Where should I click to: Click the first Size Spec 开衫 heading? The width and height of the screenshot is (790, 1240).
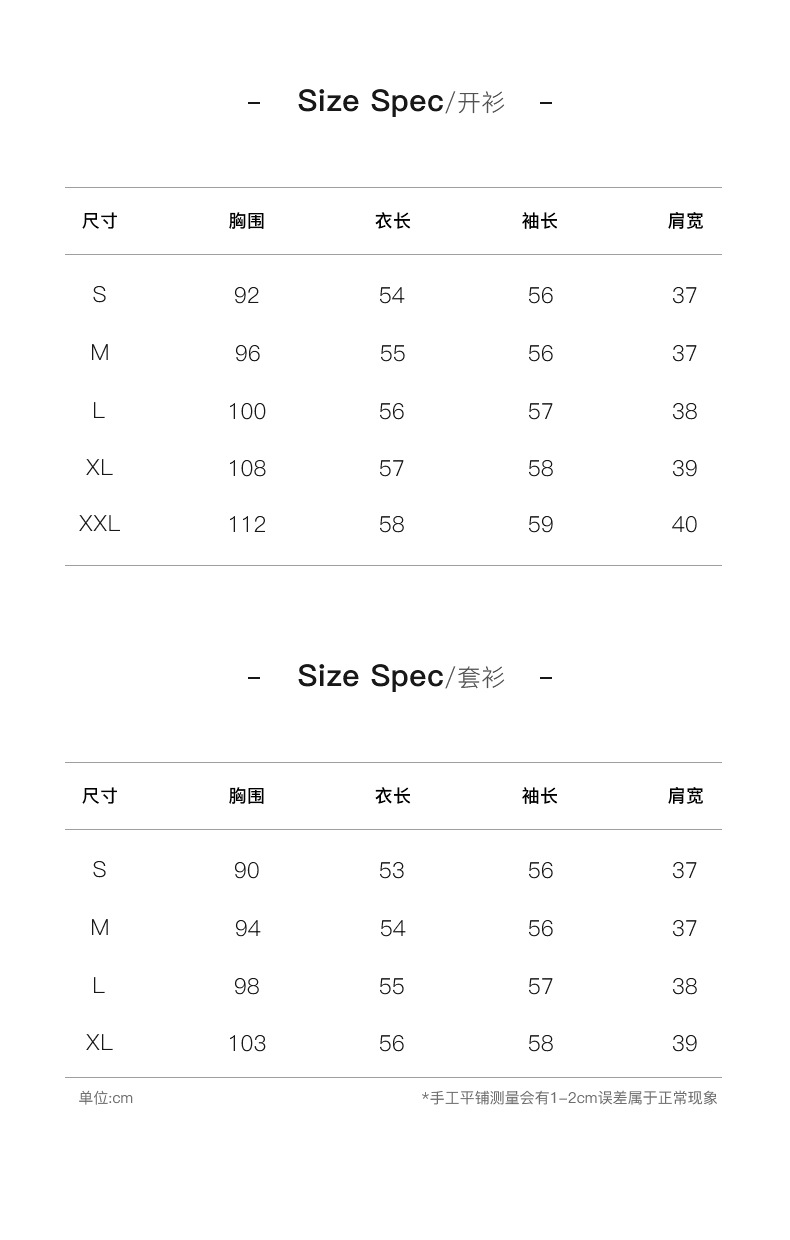point(400,101)
